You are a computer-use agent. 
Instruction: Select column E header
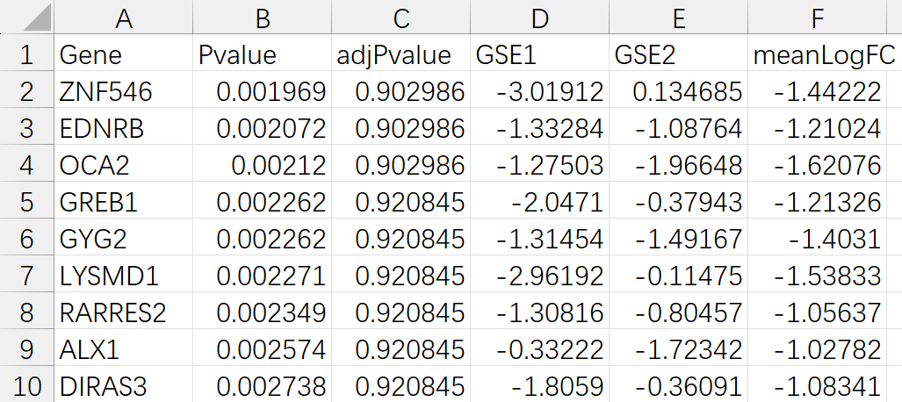[679, 17]
